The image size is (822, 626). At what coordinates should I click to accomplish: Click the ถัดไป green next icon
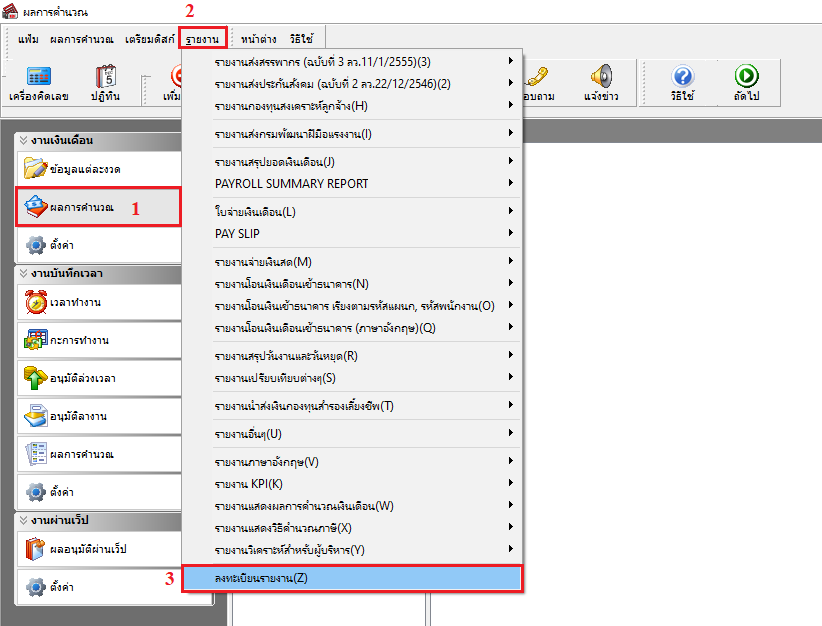tap(746, 83)
